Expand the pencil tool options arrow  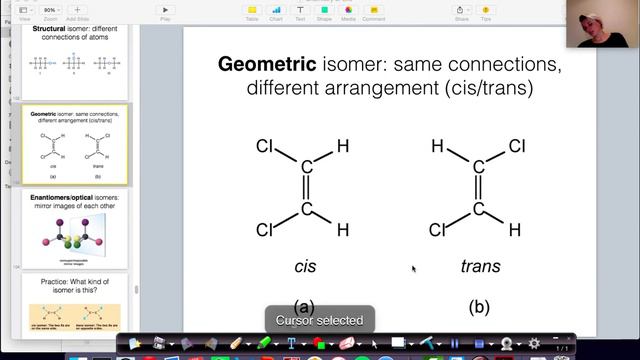point(249,344)
